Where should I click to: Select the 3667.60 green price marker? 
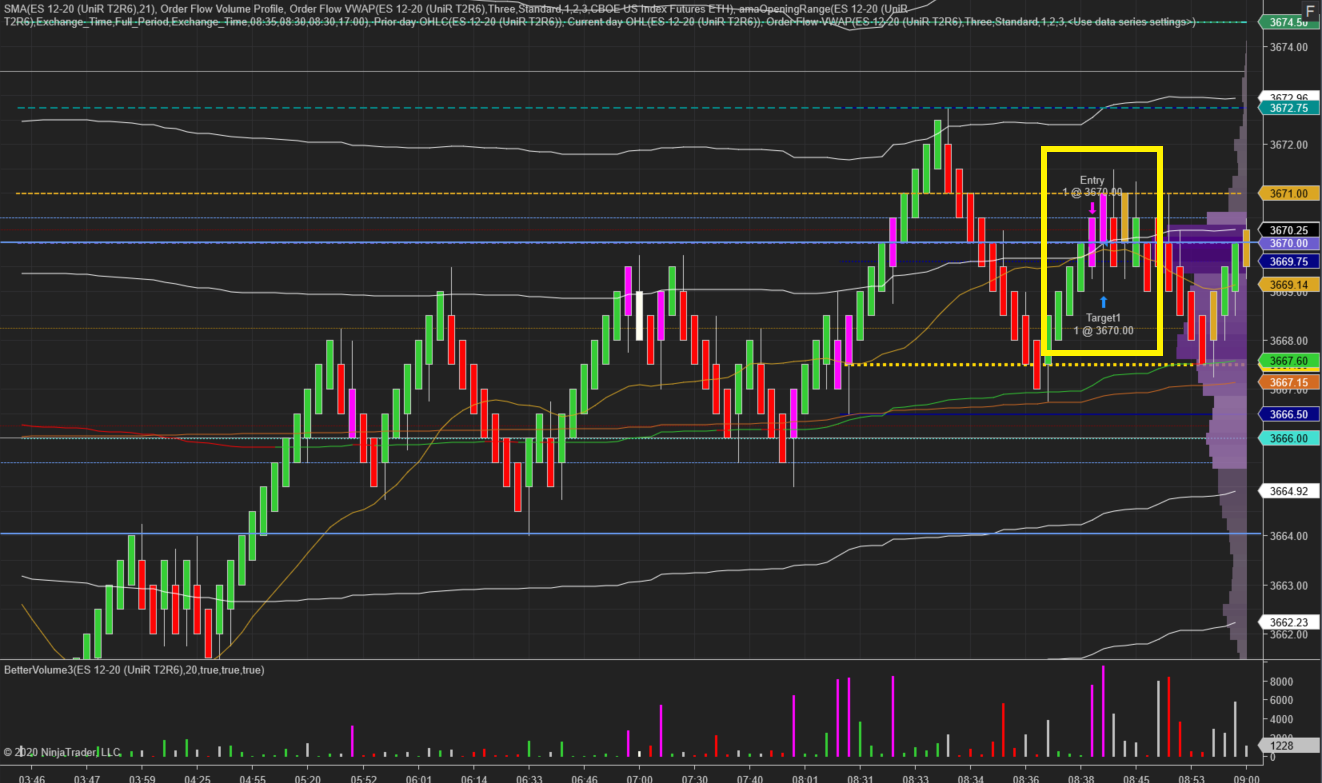tap(1288, 361)
